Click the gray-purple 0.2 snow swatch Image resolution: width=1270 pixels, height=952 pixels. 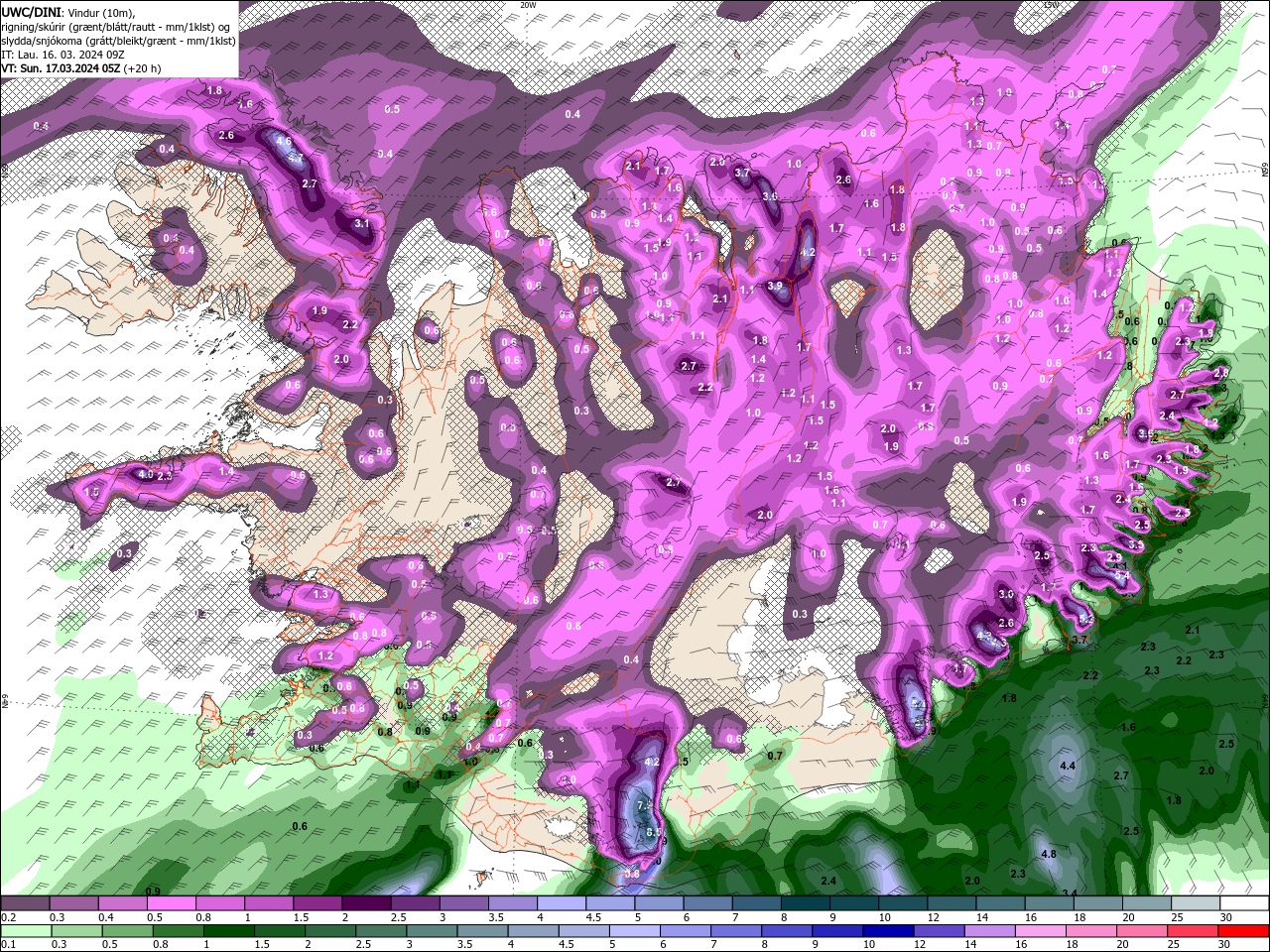[x=25, y=902]
